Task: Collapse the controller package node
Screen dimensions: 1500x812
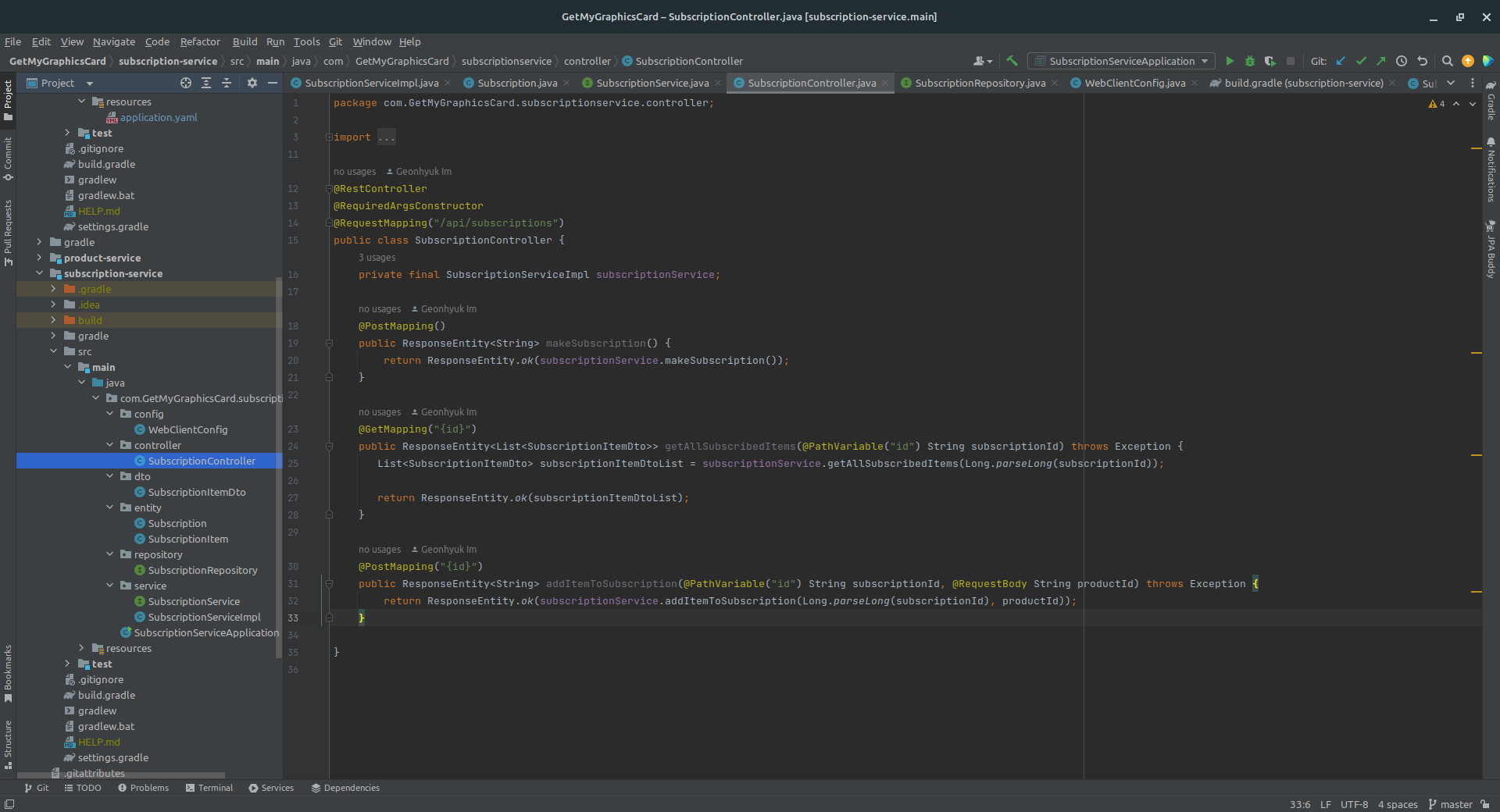Action: pyautogui.click(x=110, y=445)
